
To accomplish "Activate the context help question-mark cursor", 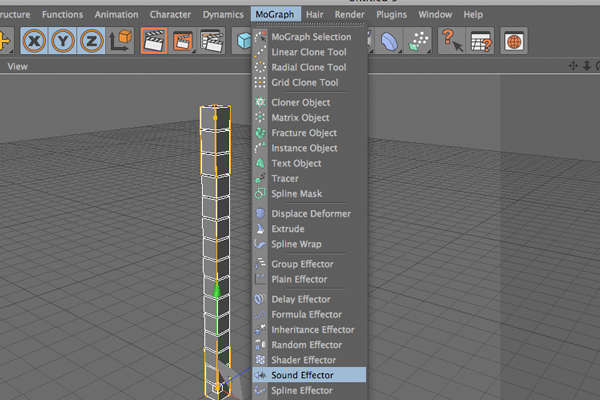I will [x=452, y=41].
